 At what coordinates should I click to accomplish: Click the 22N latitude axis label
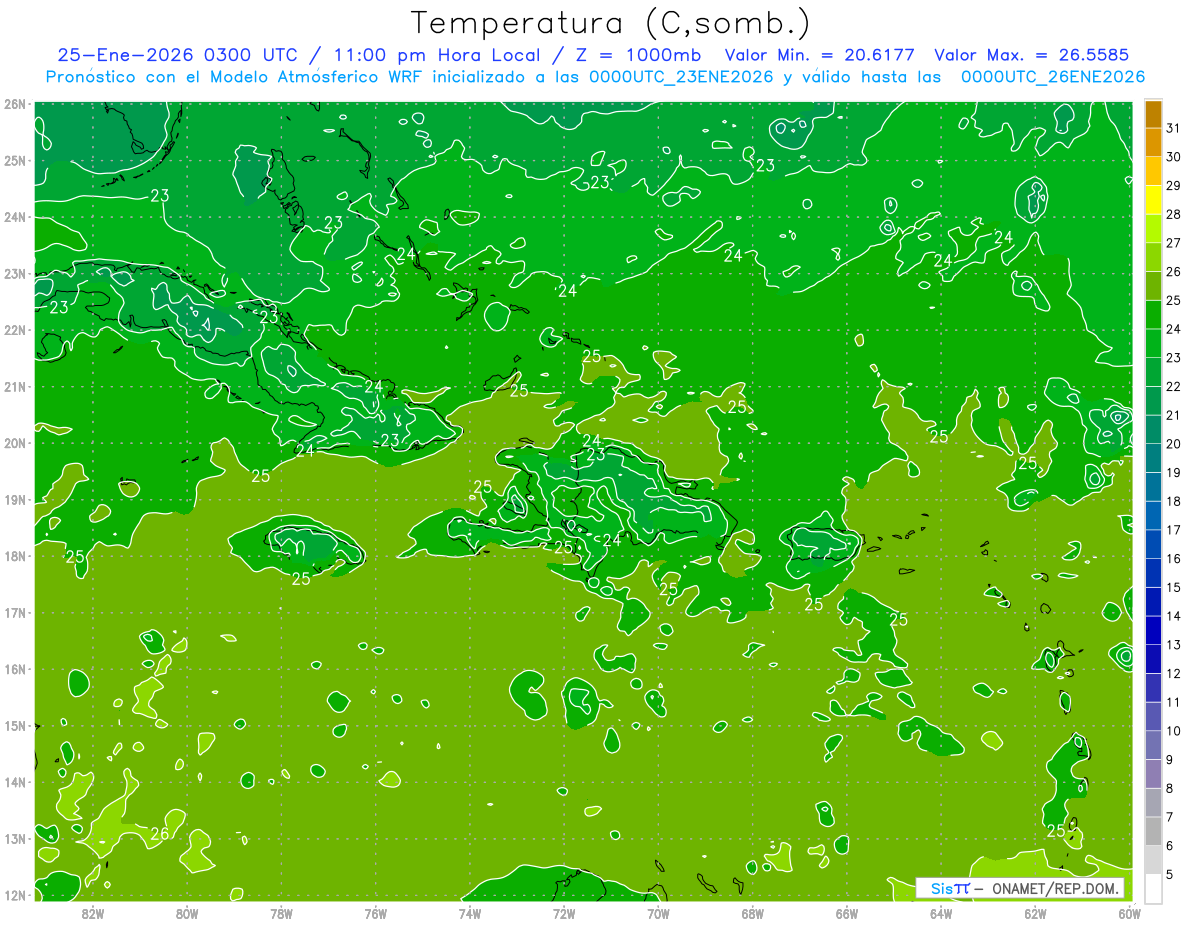[x=15, y=330]
